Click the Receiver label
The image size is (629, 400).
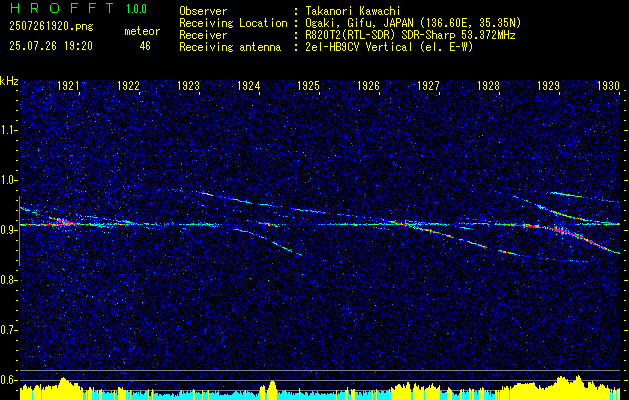coord(203,35)
